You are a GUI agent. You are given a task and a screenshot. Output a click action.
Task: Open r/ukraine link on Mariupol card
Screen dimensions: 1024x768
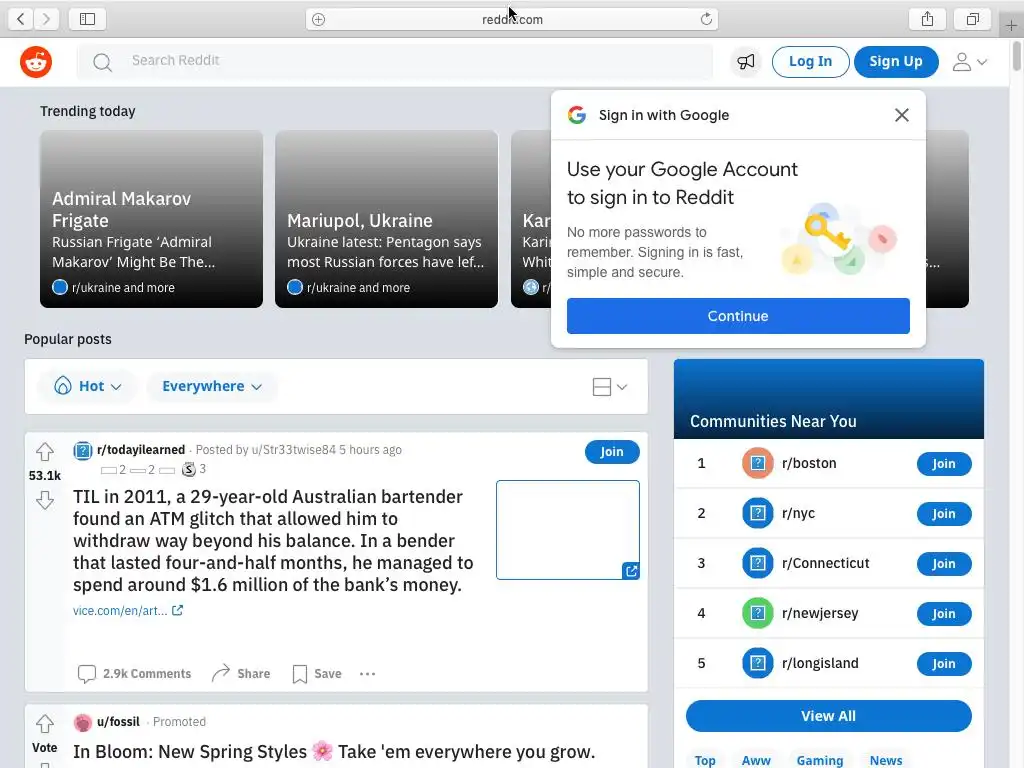359,287
